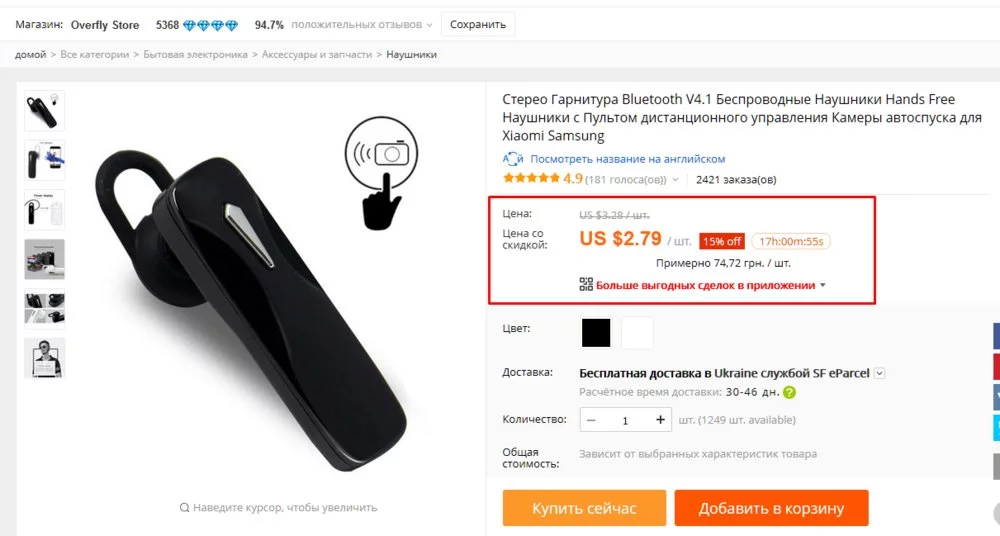The width and height of the screenshot is (1000, 536).
Task: Increase quantity with the plus button
Action: (x=660, y=420)
